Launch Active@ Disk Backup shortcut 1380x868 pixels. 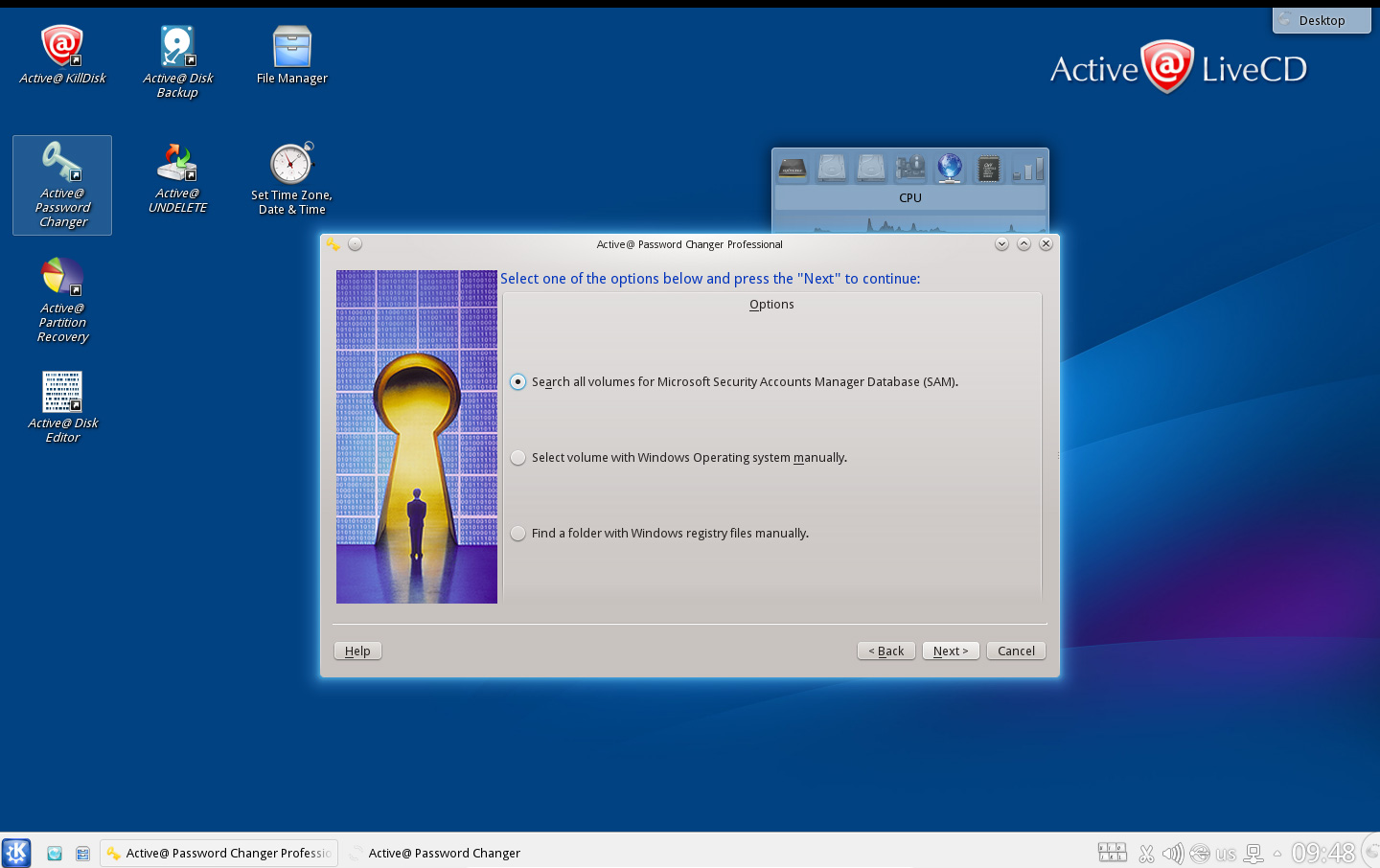tap(177, 48)
